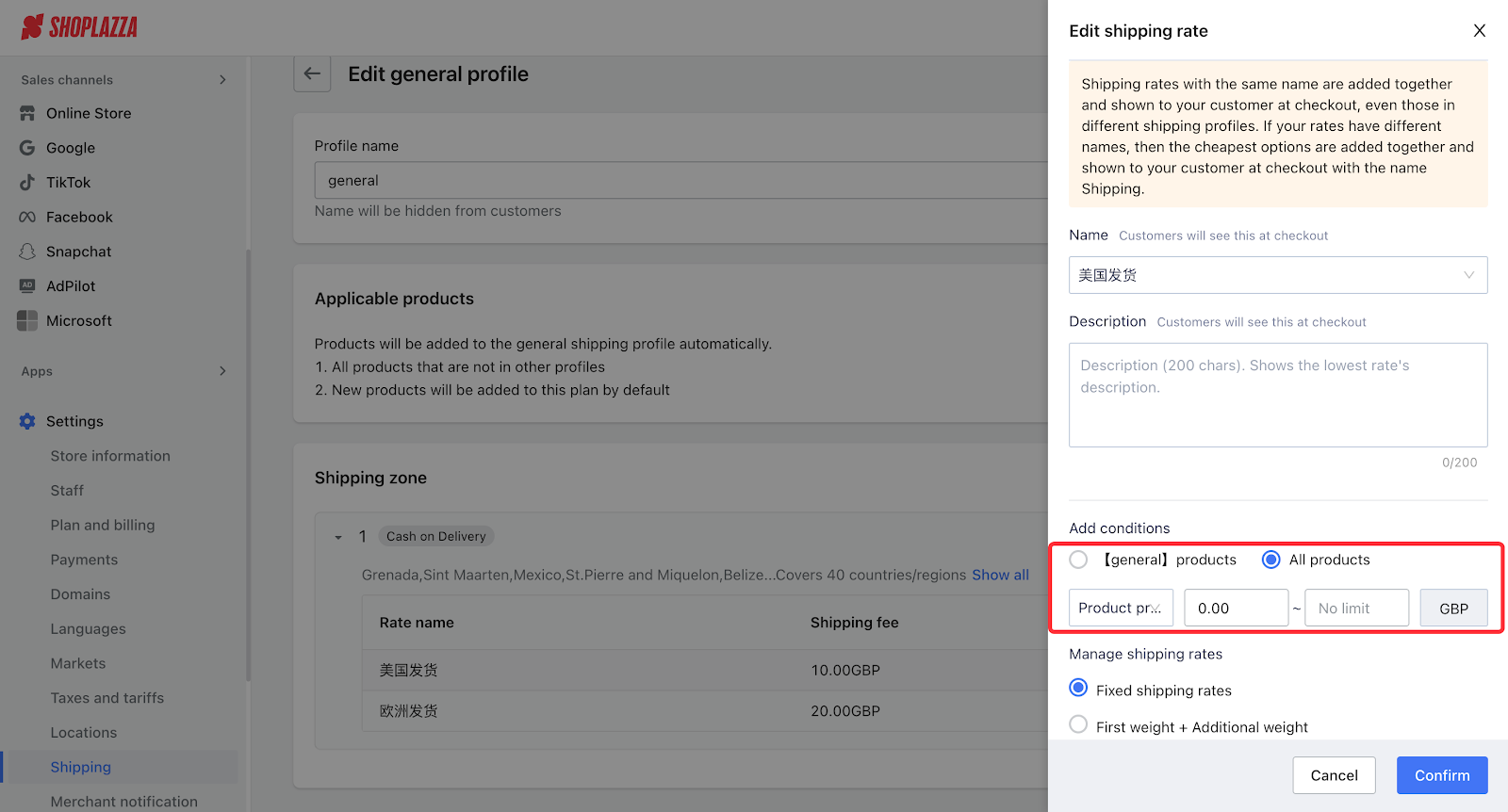This screenshot has width=1508, height=812.
Task: Open the Product price condition dropdown
Action: (1121, 609)
